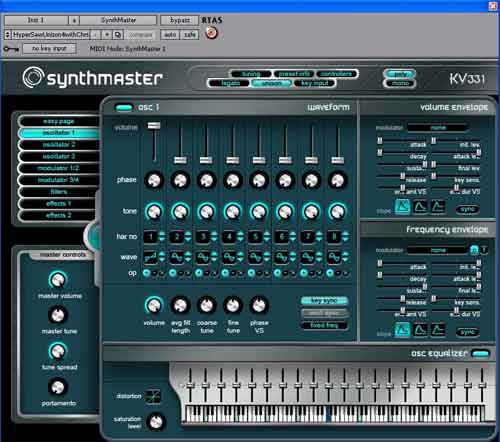Open the easy page tab
Viewport: 500px width, 442px height.
click(59, 121)
